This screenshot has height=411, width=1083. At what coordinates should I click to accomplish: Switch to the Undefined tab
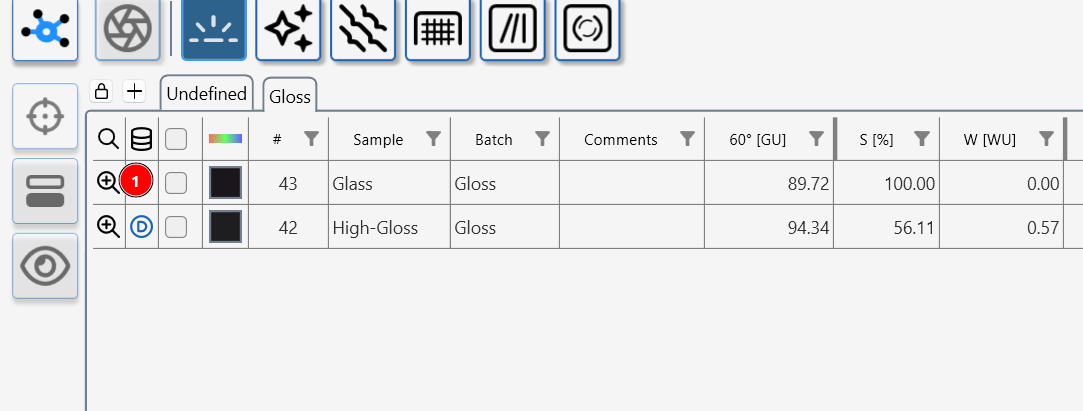(x=206, y=94)
